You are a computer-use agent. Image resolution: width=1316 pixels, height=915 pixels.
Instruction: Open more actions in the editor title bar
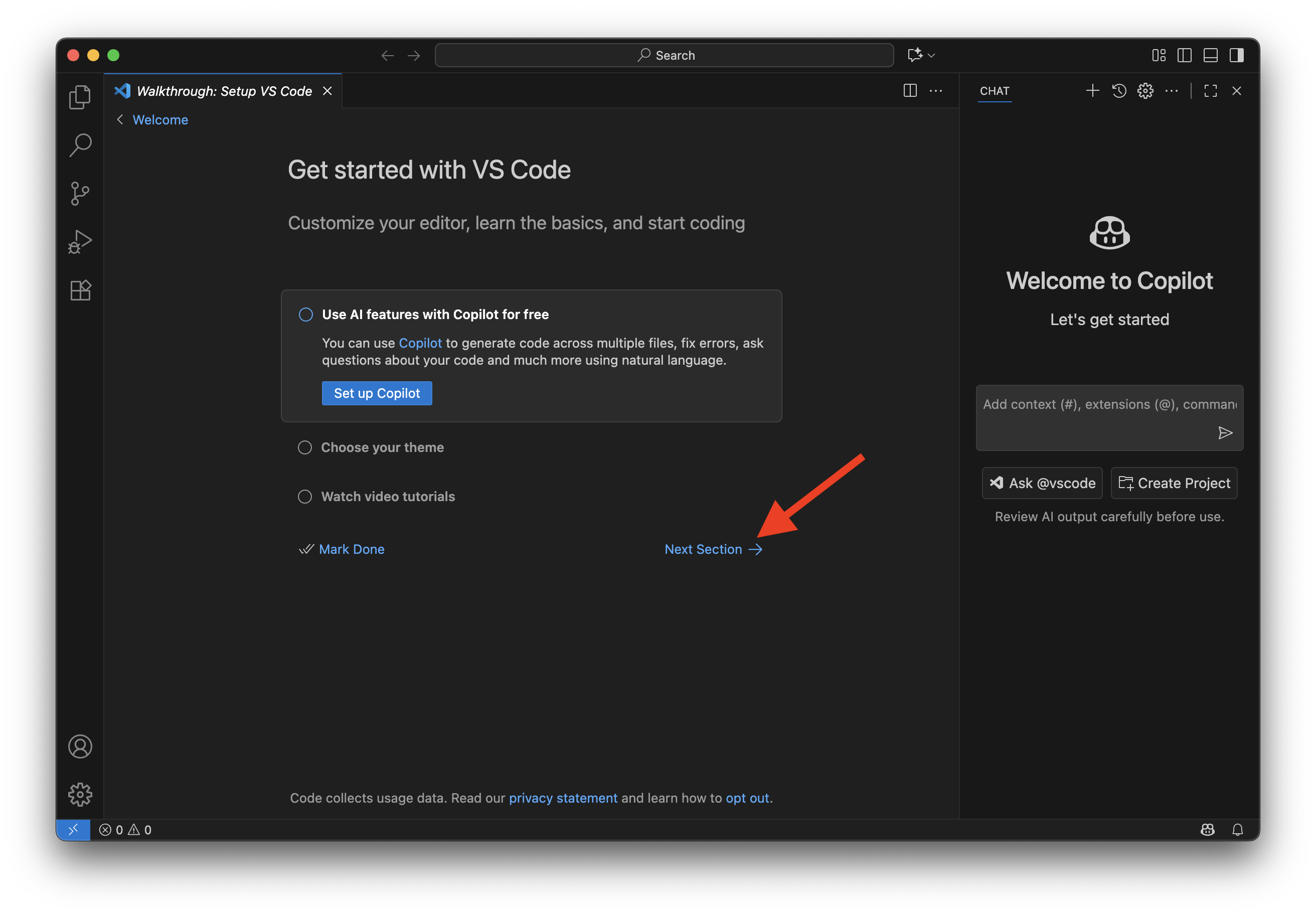pyautogui.click(x=936, y=91)
